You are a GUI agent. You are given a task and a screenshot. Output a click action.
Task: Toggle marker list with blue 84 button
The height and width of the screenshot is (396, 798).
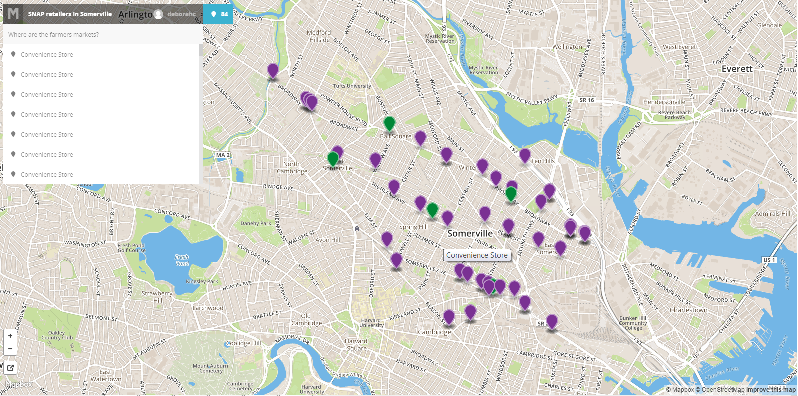(x=218, y=14)
